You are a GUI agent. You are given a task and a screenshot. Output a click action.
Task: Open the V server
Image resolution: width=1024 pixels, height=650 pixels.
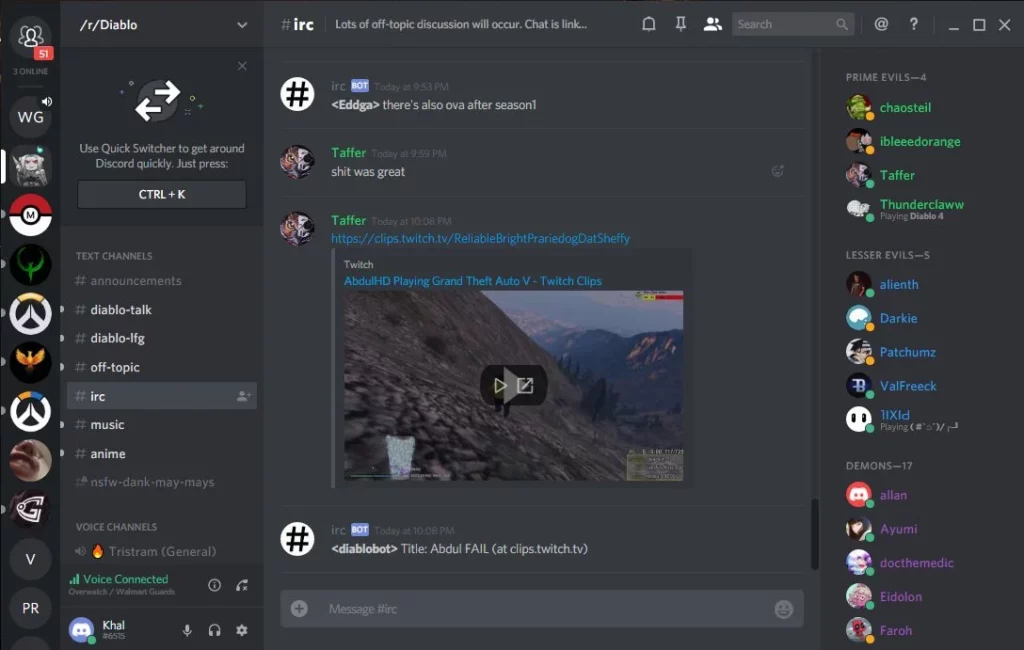click(x=30, y=559)
